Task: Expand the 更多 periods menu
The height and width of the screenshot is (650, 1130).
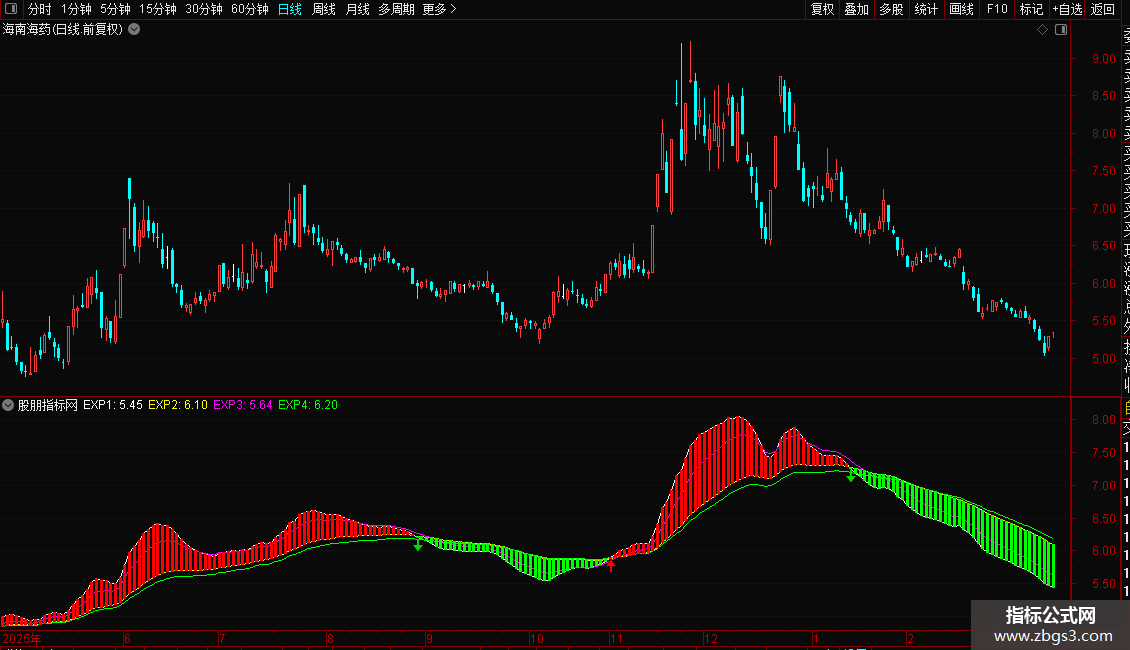Action: (x=439, y=9)
